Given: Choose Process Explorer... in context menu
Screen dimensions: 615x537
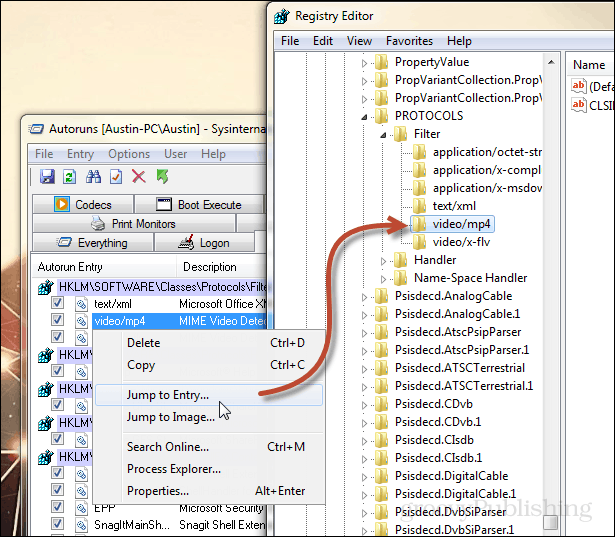Looking at the screenshot, I should [209, 469].
